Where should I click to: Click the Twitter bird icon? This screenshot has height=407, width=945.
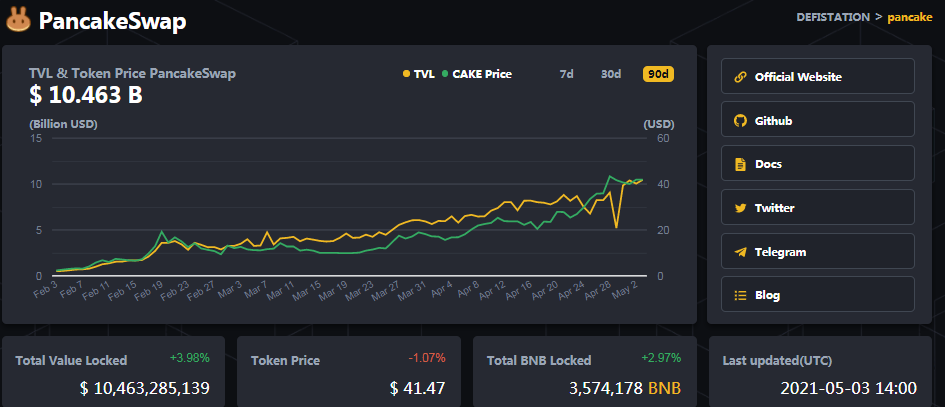(740, 208)
